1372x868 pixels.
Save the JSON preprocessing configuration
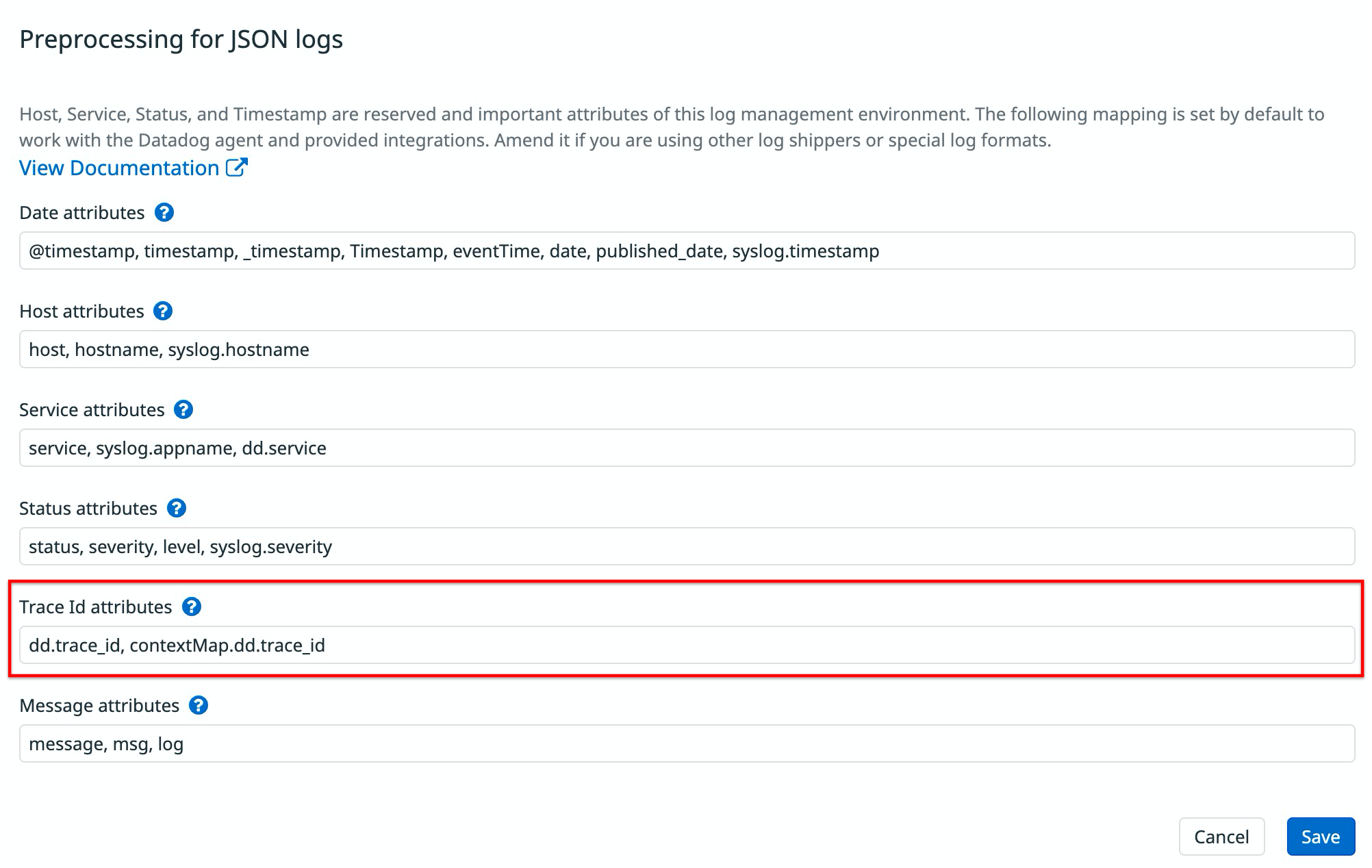tap(1320, 836)
